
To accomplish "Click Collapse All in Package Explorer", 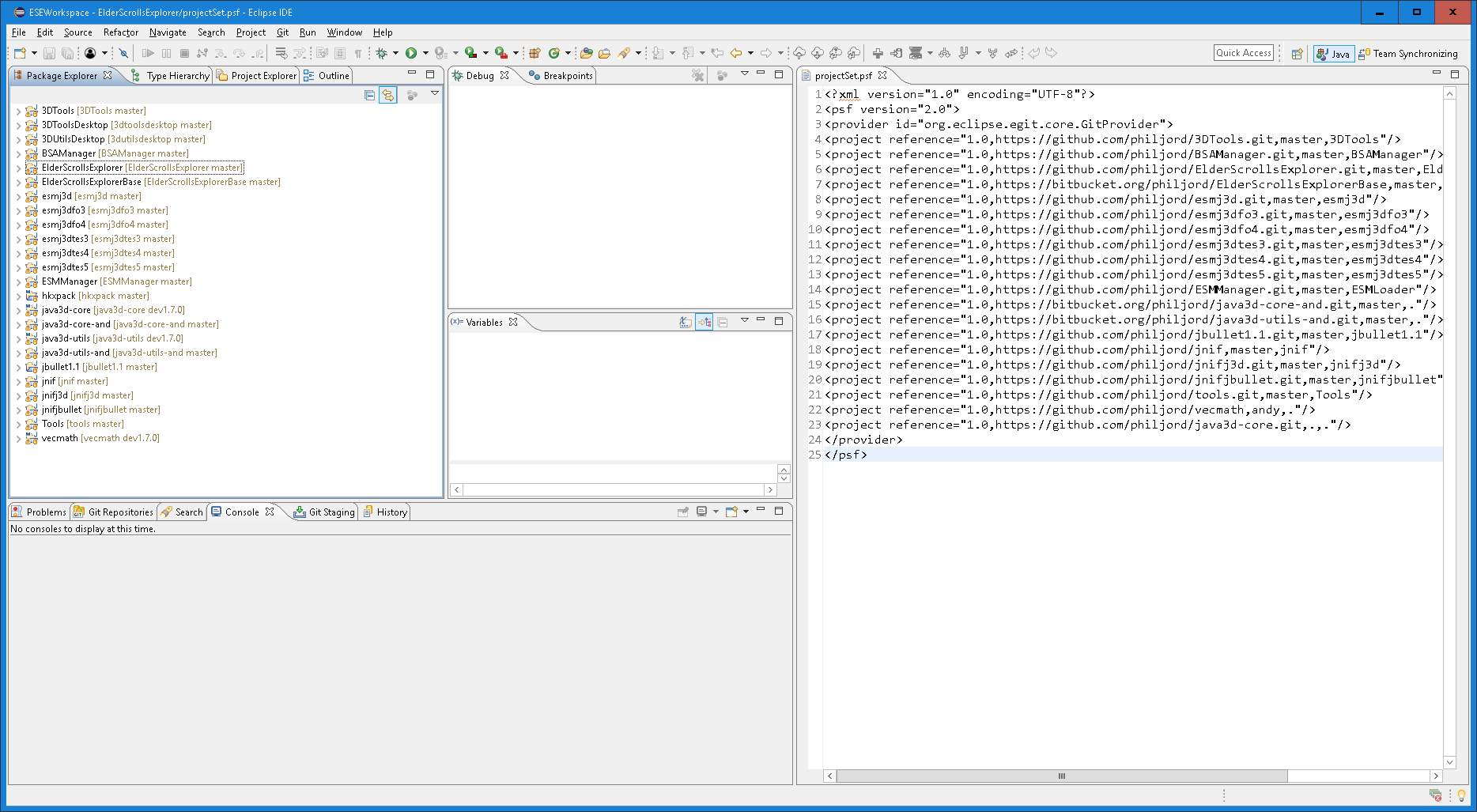I will click(x=369, y=95).
